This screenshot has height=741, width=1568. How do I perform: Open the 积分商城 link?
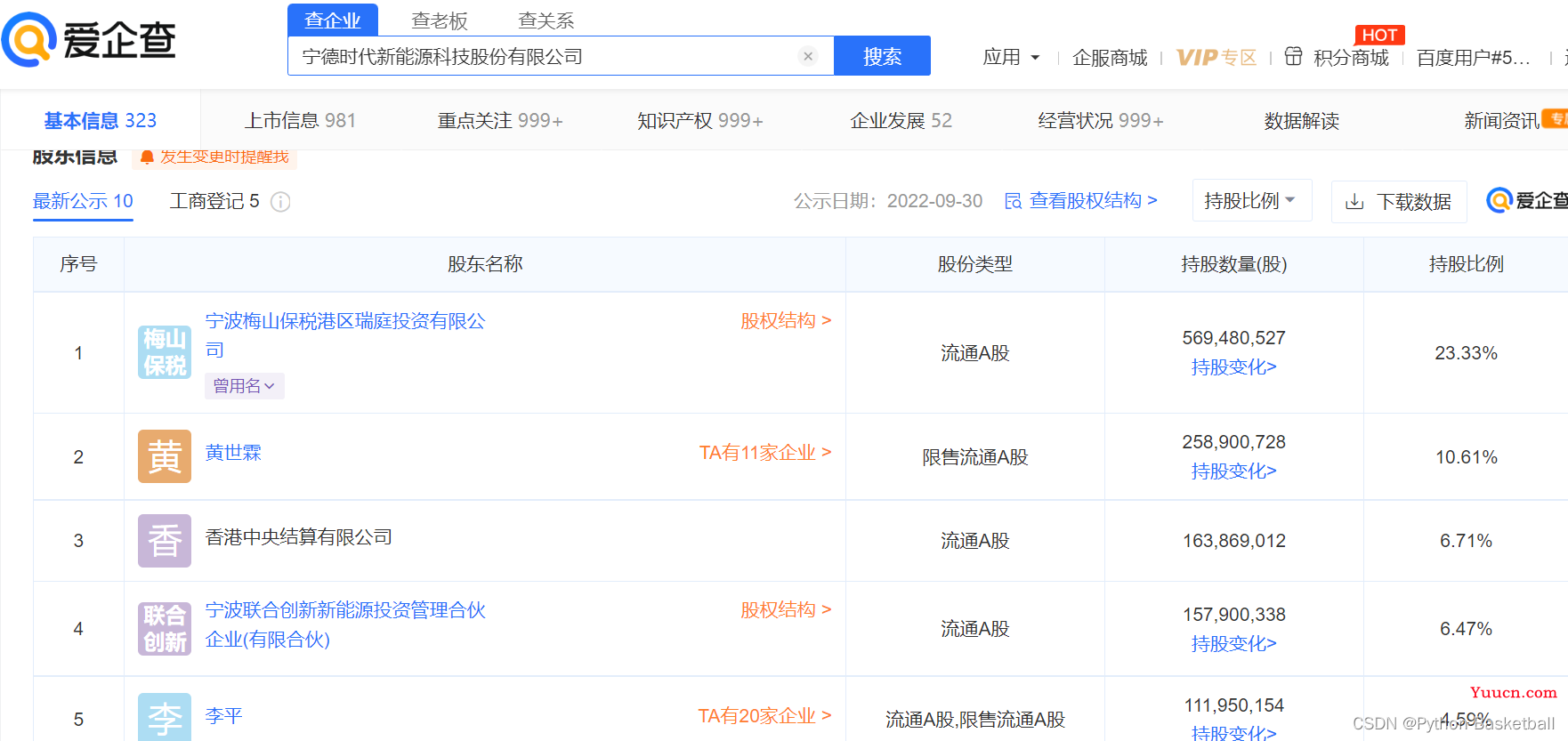(x=1351, y=58)
